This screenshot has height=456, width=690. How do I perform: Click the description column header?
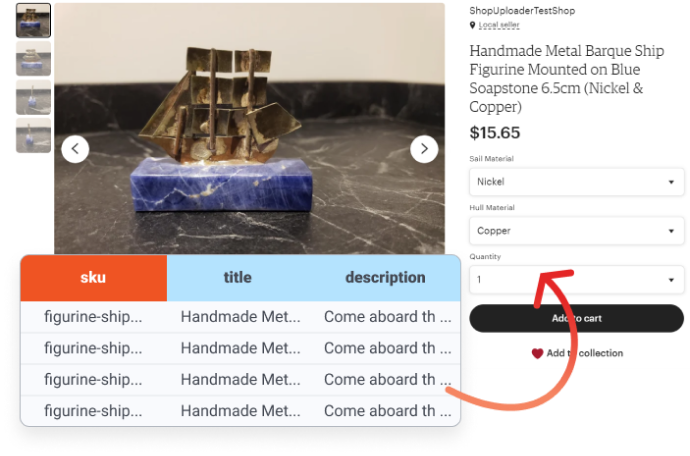[x=385, y=278]
